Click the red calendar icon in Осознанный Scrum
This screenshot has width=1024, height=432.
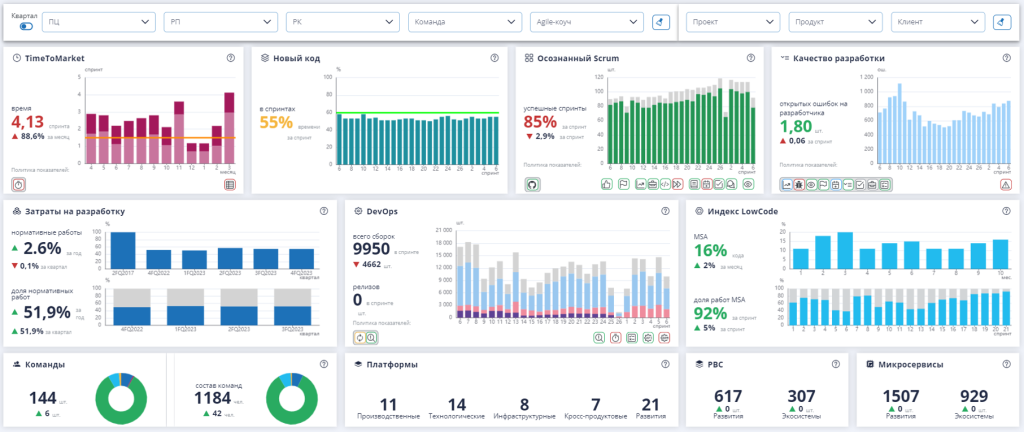(707, 184)
